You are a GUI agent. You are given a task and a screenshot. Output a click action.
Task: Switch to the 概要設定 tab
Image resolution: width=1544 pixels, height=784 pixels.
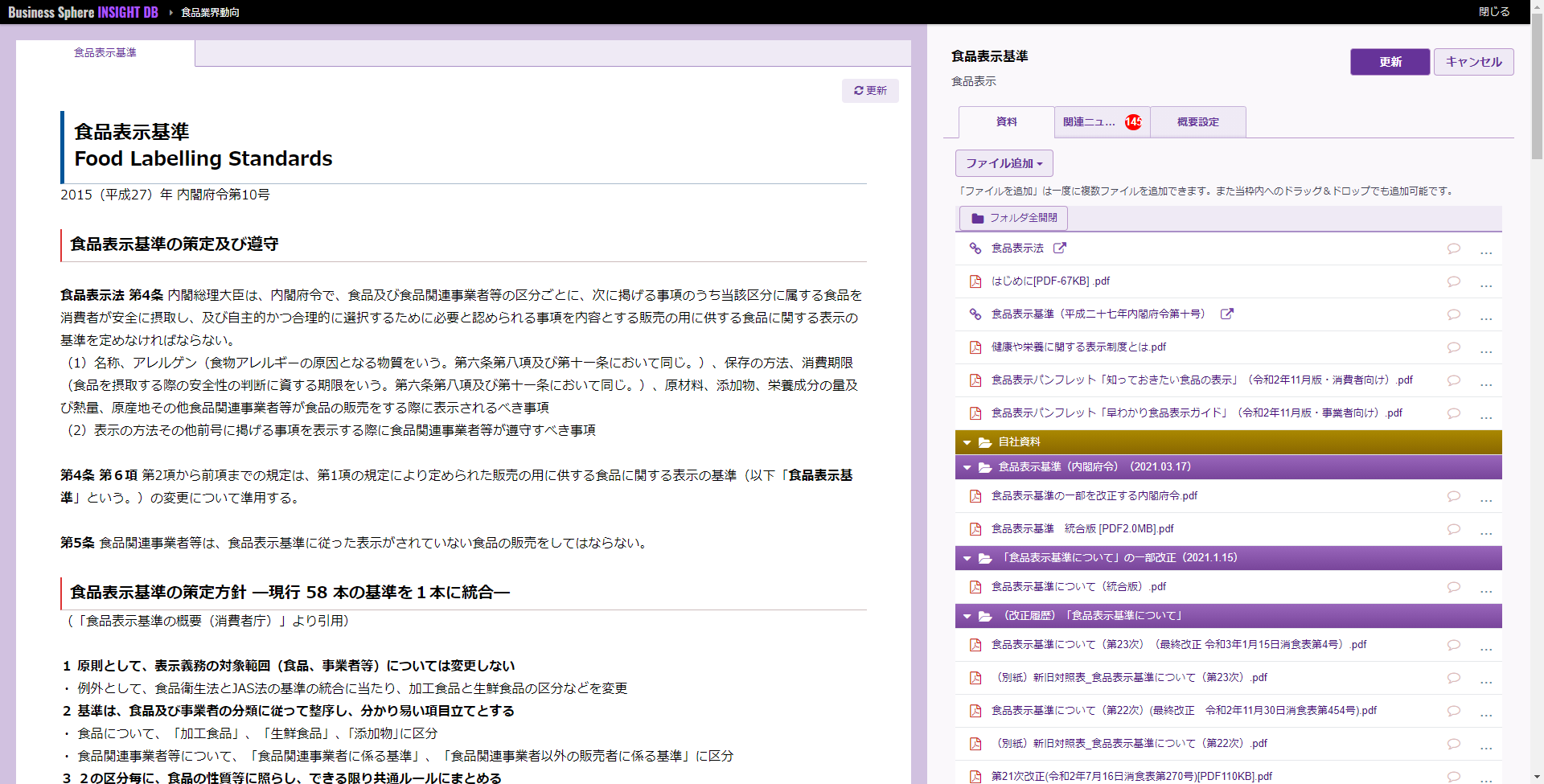[x=1197, y=122]
